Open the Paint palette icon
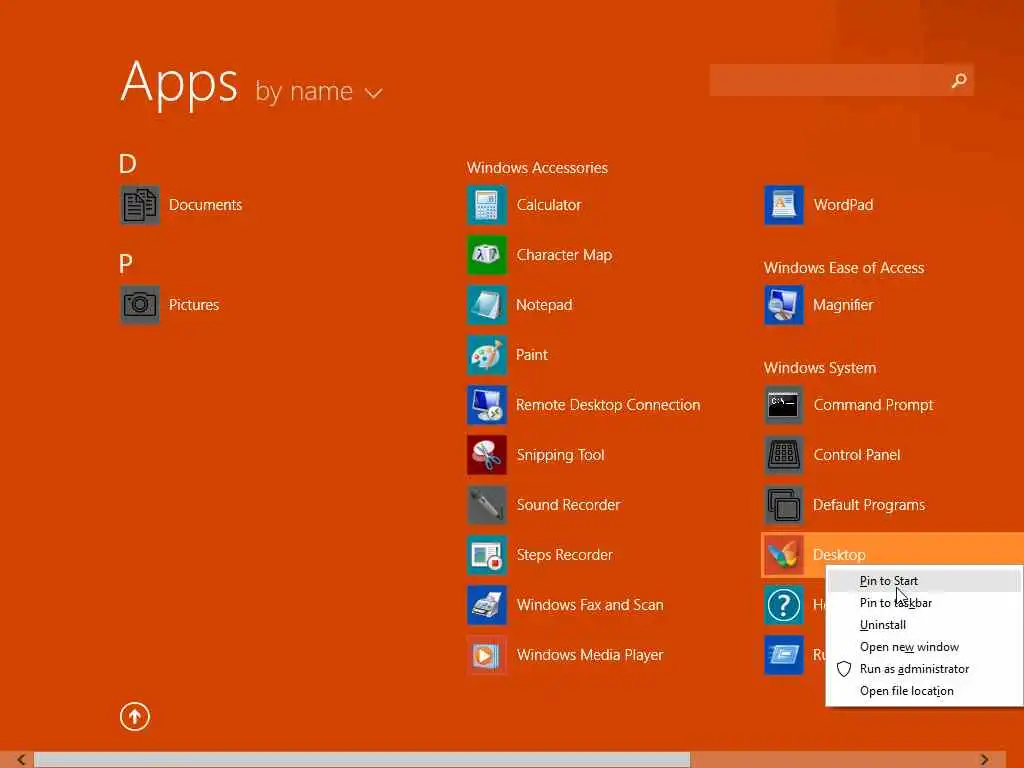 [487, 355]
